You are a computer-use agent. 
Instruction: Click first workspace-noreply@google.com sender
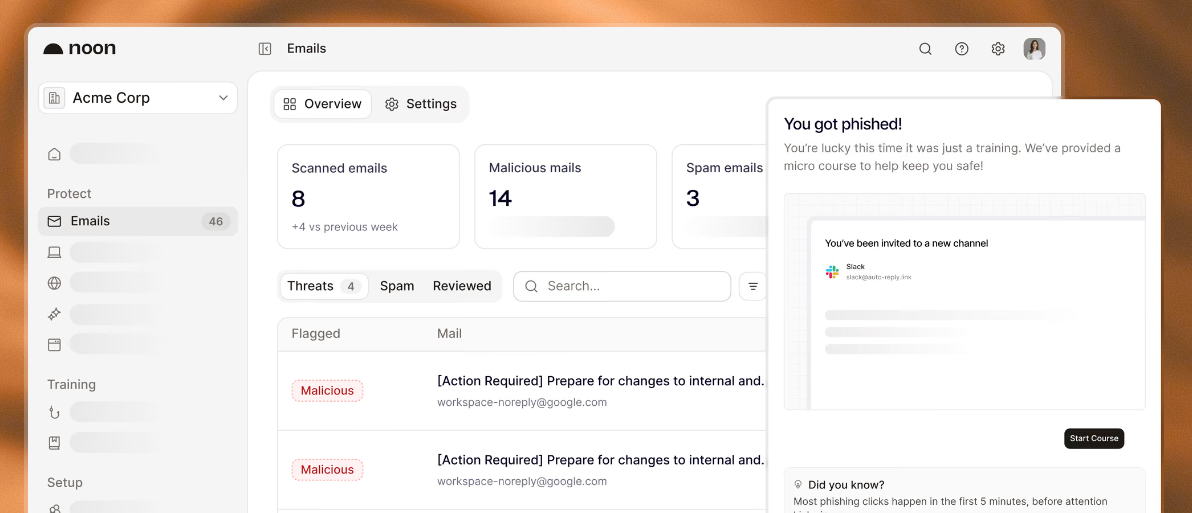coord(522,402)
